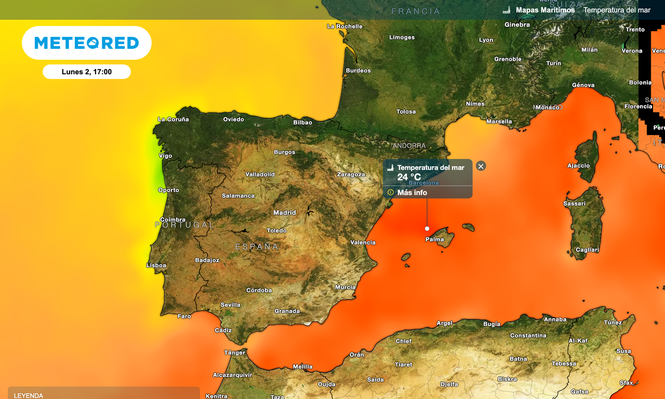Open the Mapas Marítimos menu
Screen dimensions: 665x399
point(545,10)
